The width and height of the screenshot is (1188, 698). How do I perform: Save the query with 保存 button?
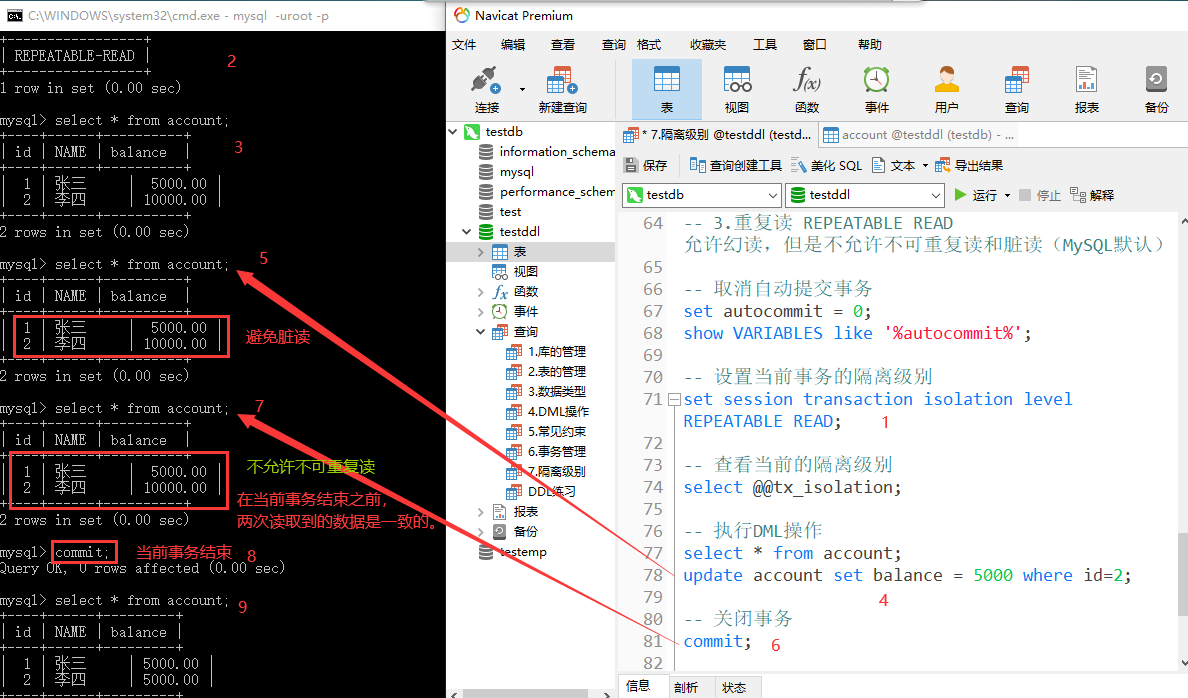[x=646, y=165]
